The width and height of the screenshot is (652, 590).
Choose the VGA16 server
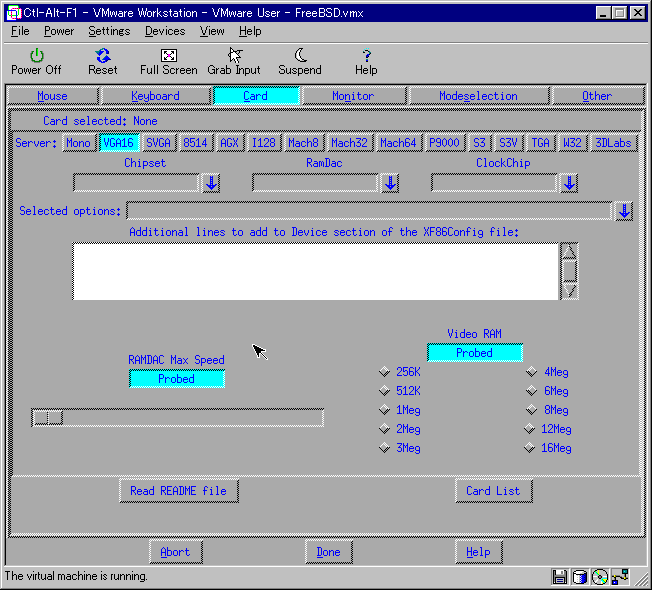click(119, 143)
